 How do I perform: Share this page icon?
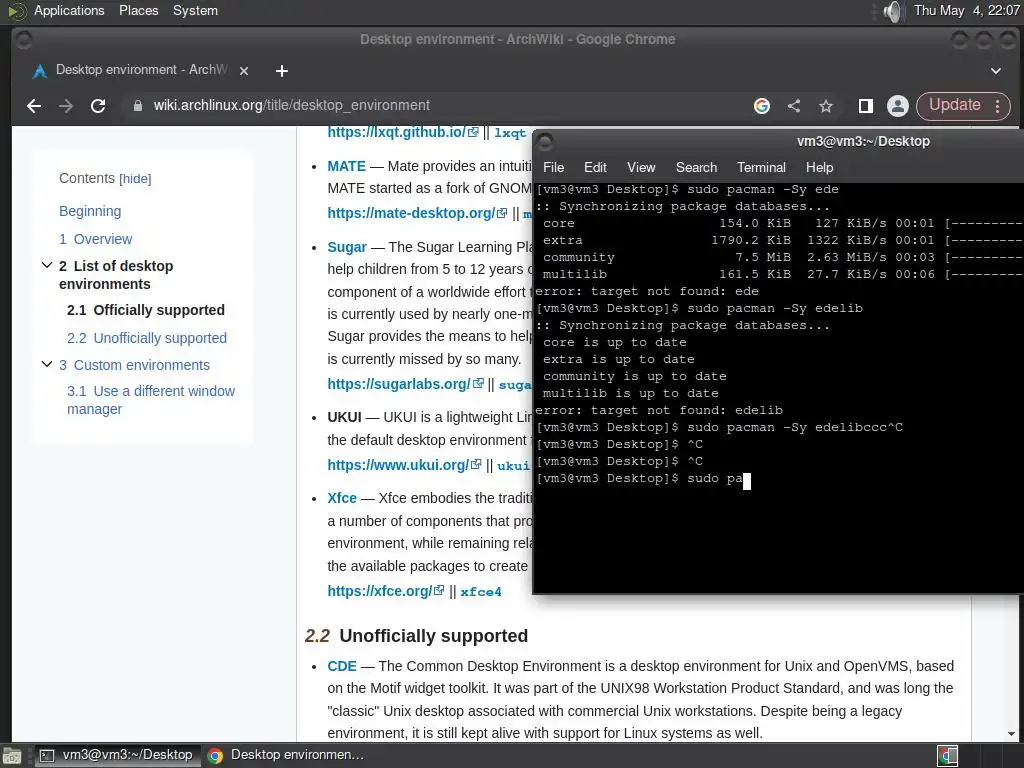(x=794, y=106)
